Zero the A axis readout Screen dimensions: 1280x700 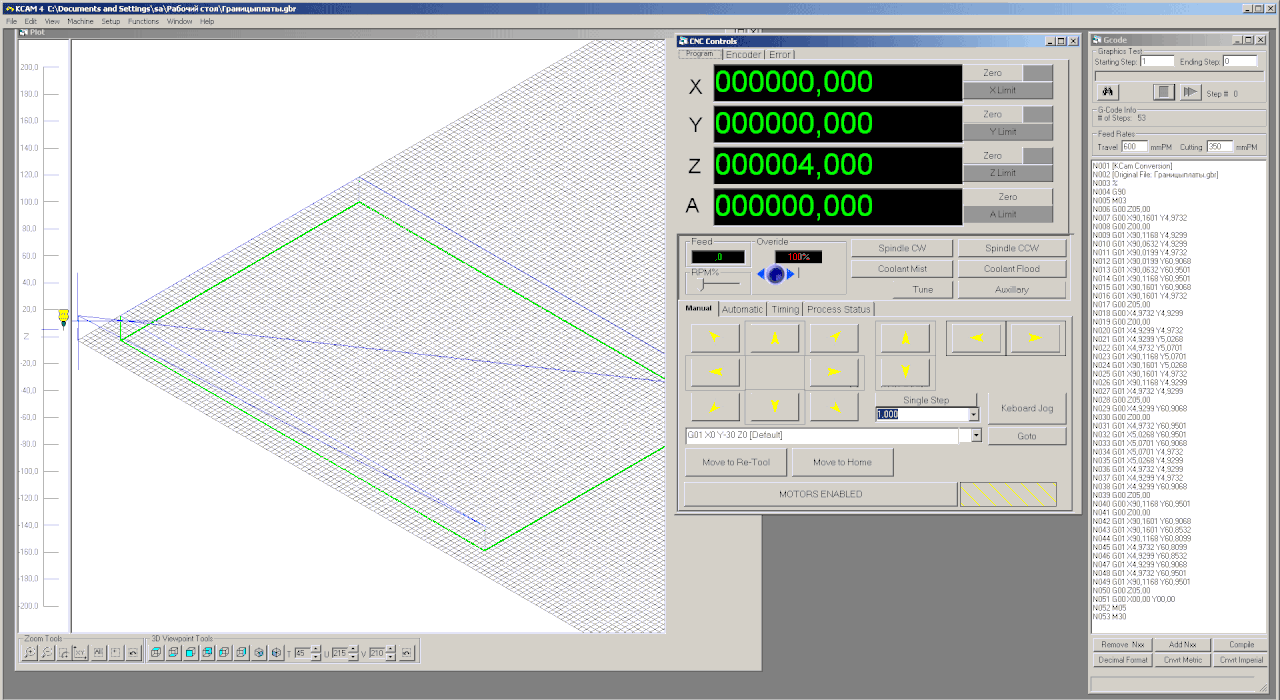click(x=1008, y=197)
